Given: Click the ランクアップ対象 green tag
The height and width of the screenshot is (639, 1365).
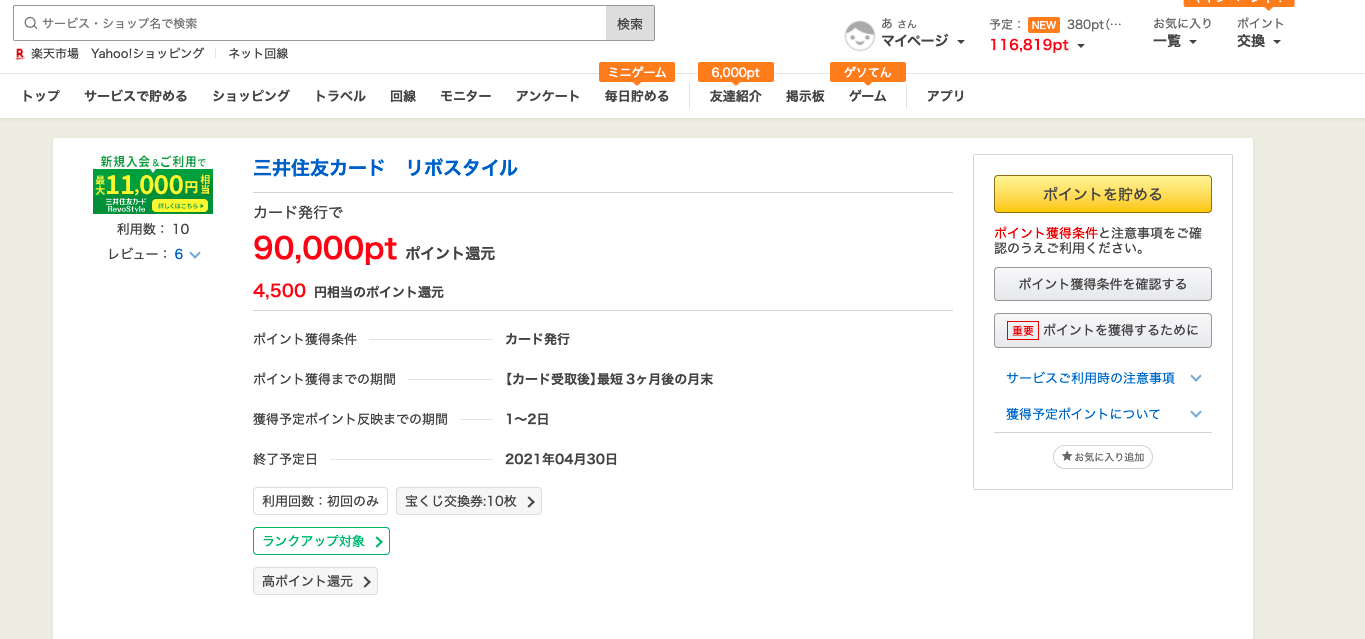Looking at the screenshot, I should [321, 541].
